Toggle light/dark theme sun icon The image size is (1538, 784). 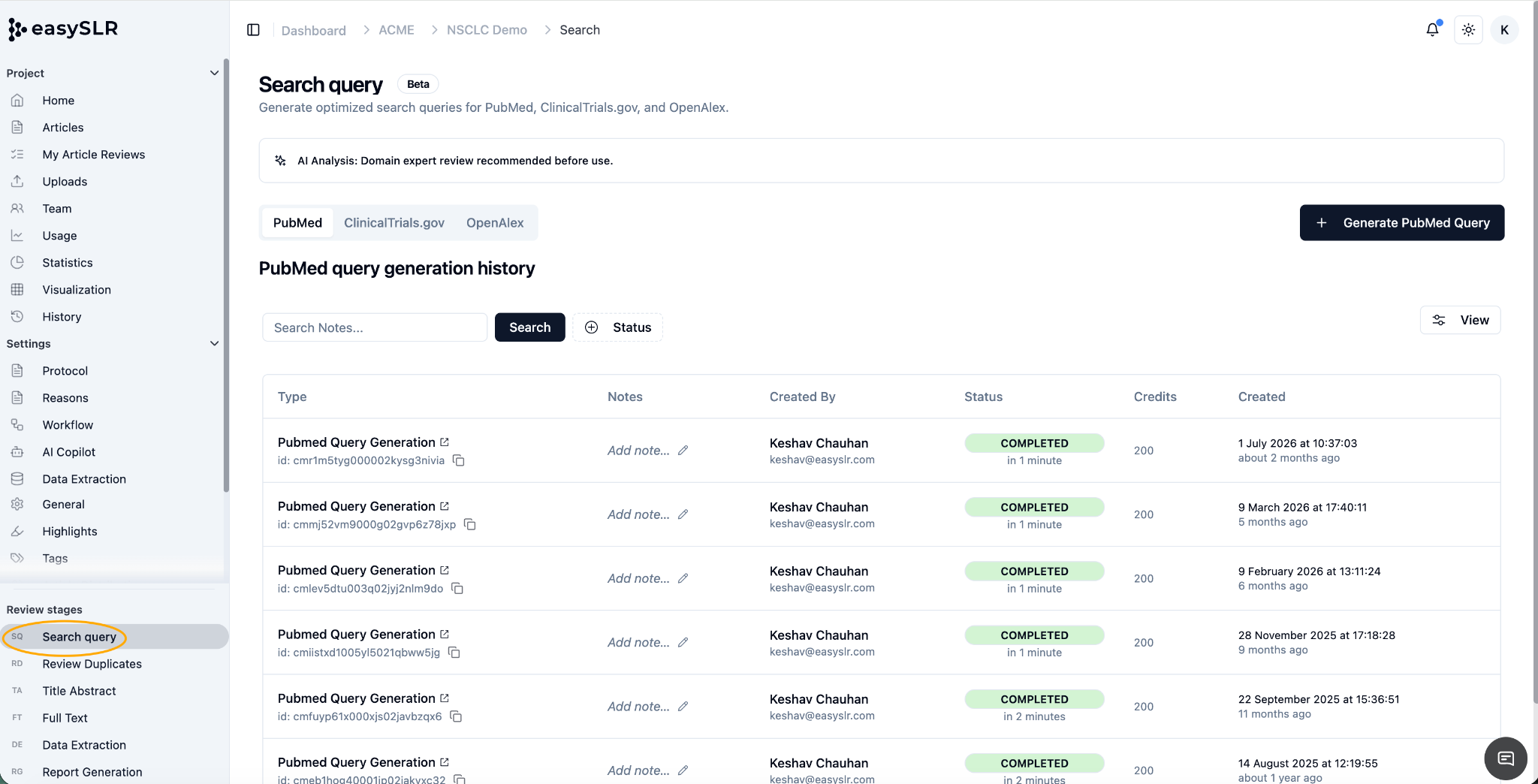(1468, 30)
